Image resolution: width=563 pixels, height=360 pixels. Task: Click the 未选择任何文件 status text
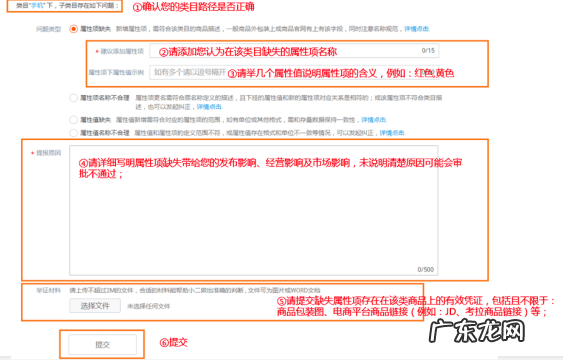tap(148, 306)
